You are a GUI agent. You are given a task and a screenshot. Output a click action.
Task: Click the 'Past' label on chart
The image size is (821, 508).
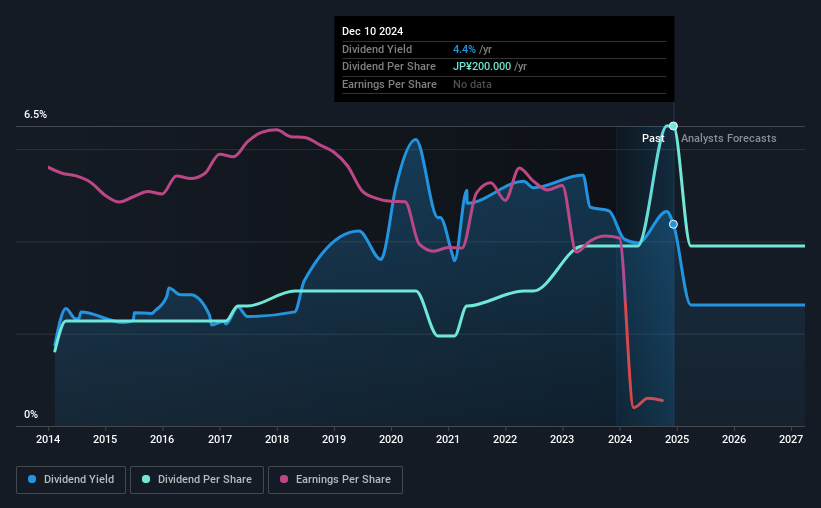pyautogui.click(x=653, y=138)
